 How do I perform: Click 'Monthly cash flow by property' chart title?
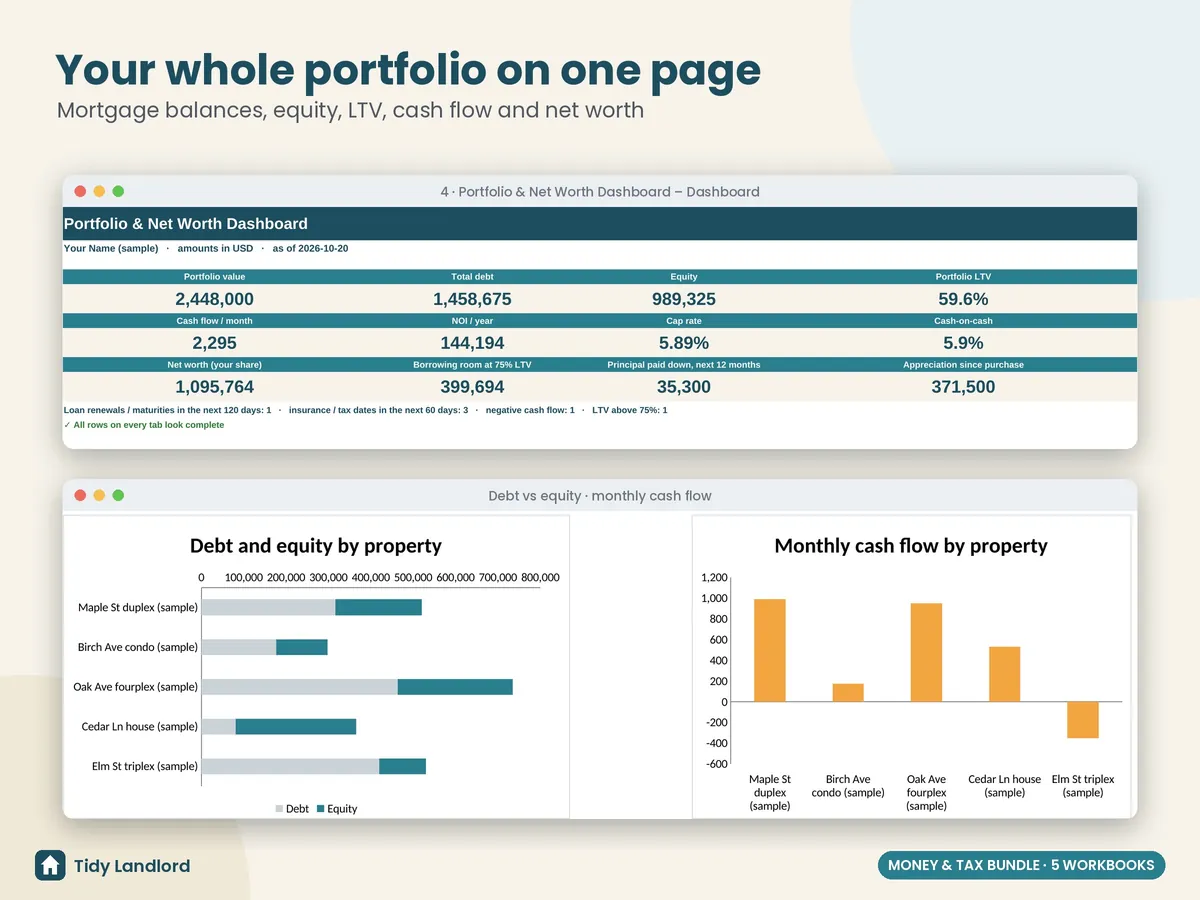pos(911,546)
